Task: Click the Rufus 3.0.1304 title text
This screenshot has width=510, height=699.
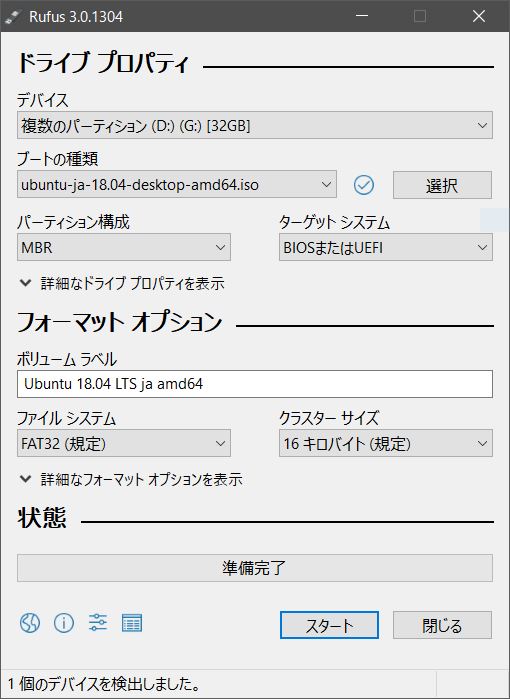Action: point(76,17)
